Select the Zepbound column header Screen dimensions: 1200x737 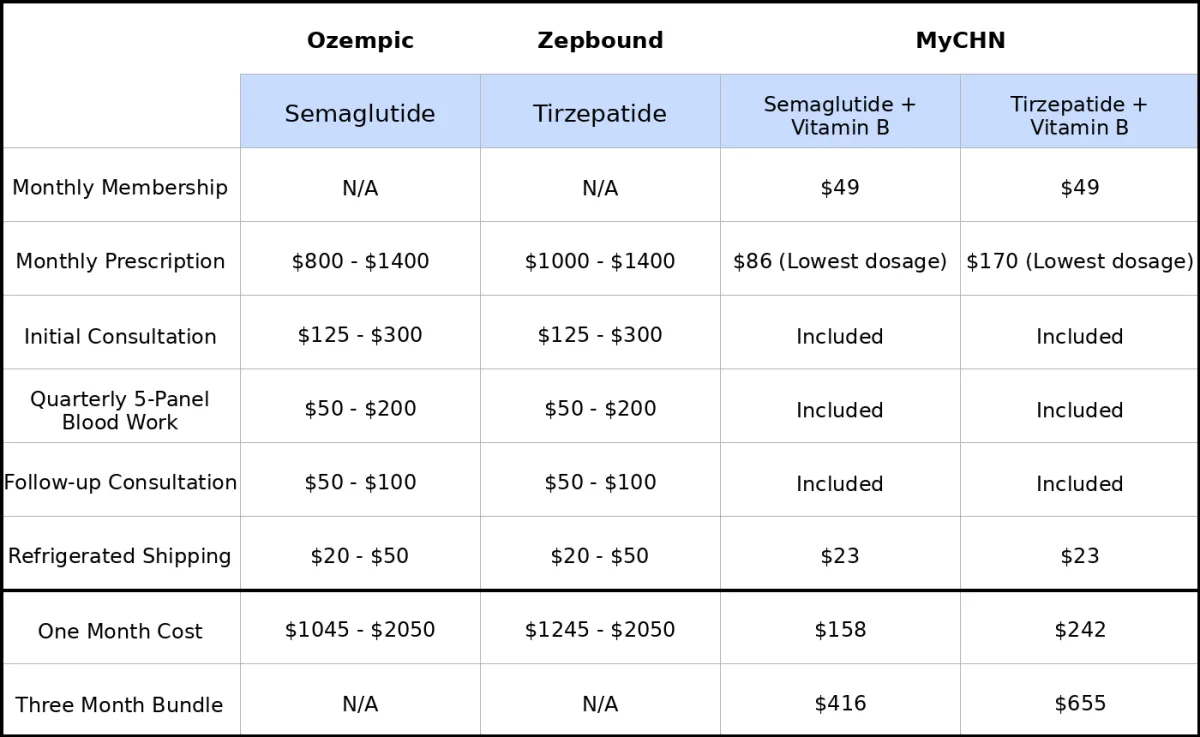(x=600, y=41)
